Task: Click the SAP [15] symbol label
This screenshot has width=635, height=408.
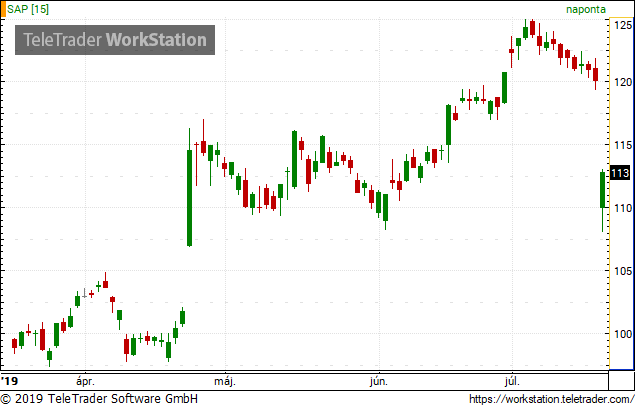Action: point(28,9)
